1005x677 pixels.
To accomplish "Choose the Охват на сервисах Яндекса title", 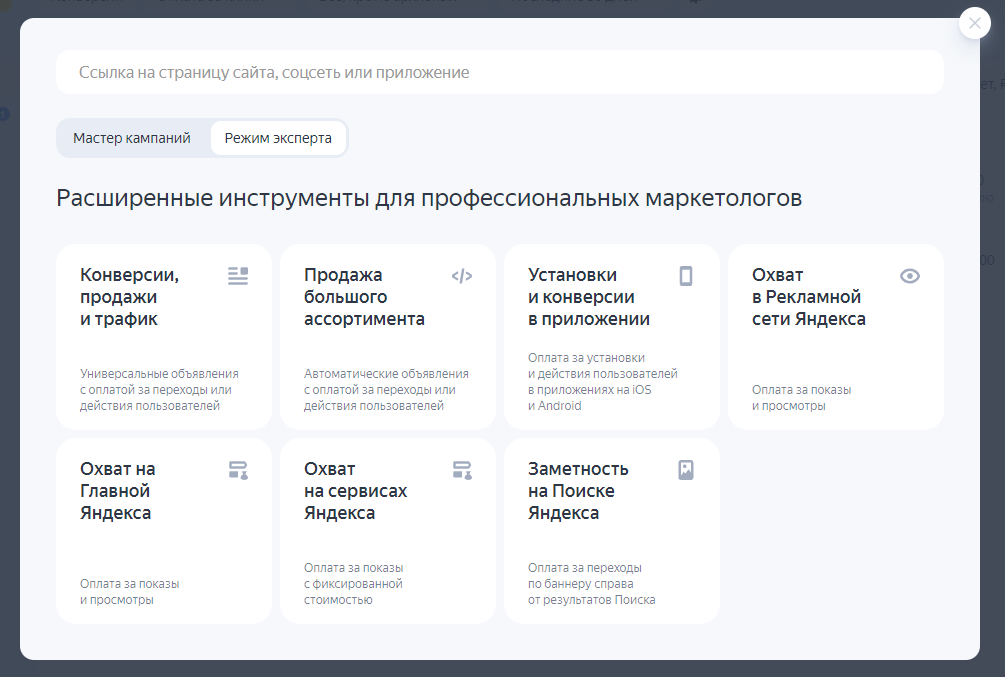I will [356, 491].
